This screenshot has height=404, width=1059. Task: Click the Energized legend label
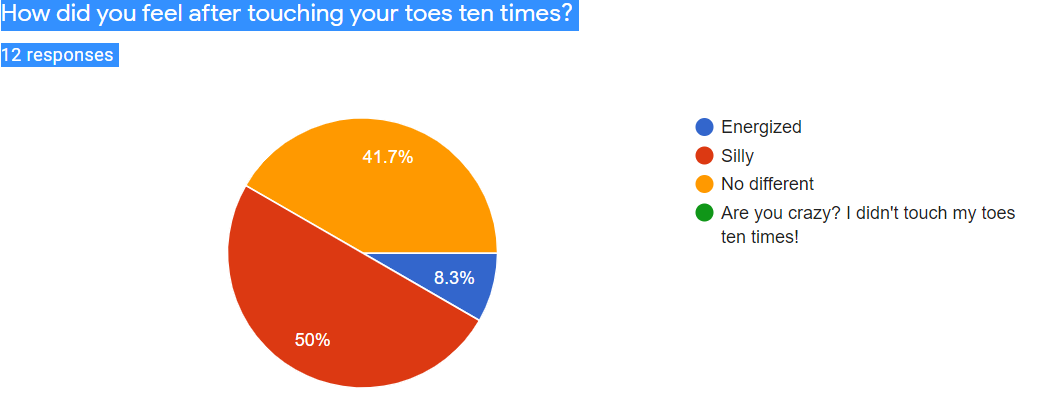click(761, 127)
